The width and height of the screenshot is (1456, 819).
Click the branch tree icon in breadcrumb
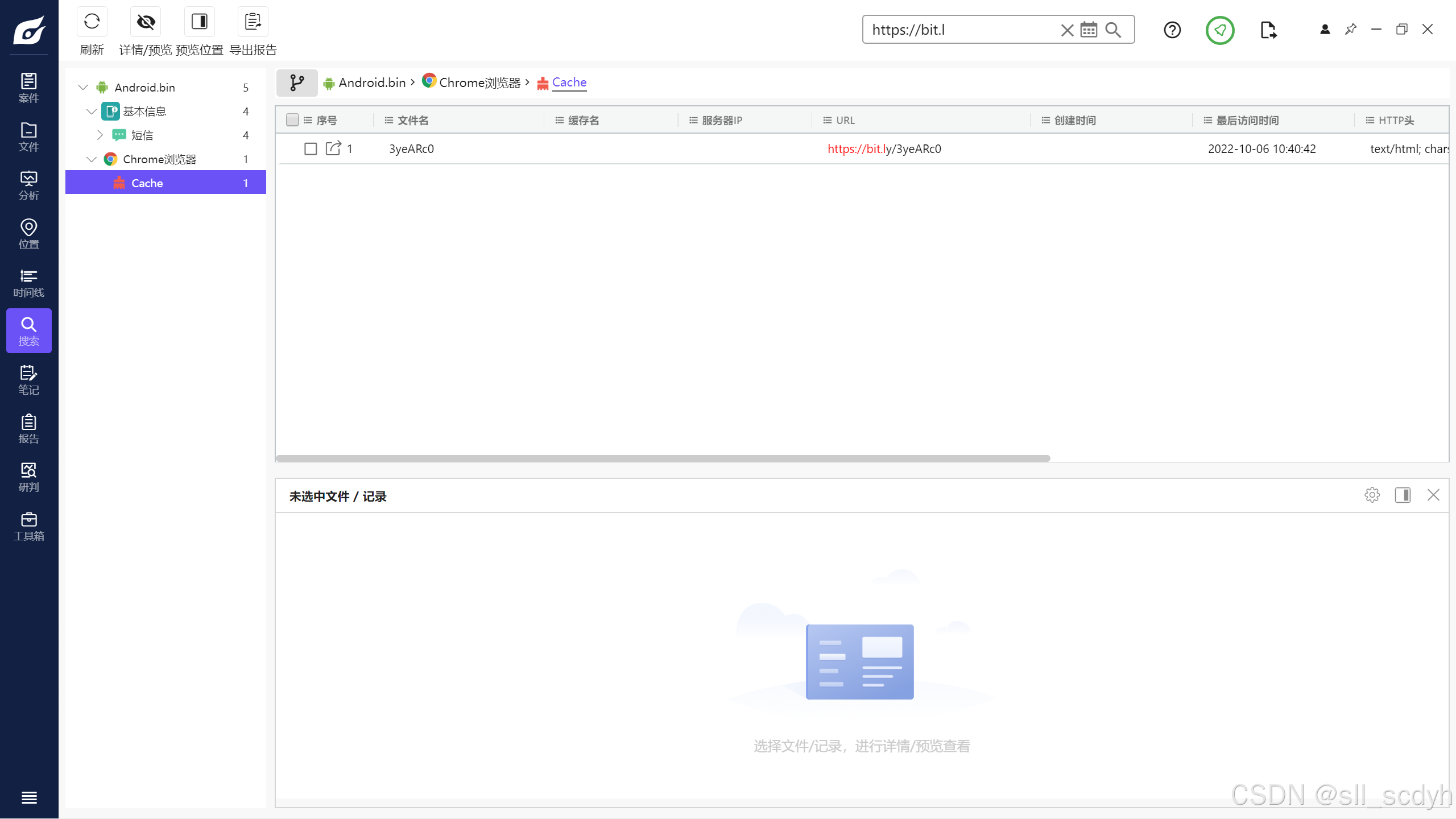296,83
